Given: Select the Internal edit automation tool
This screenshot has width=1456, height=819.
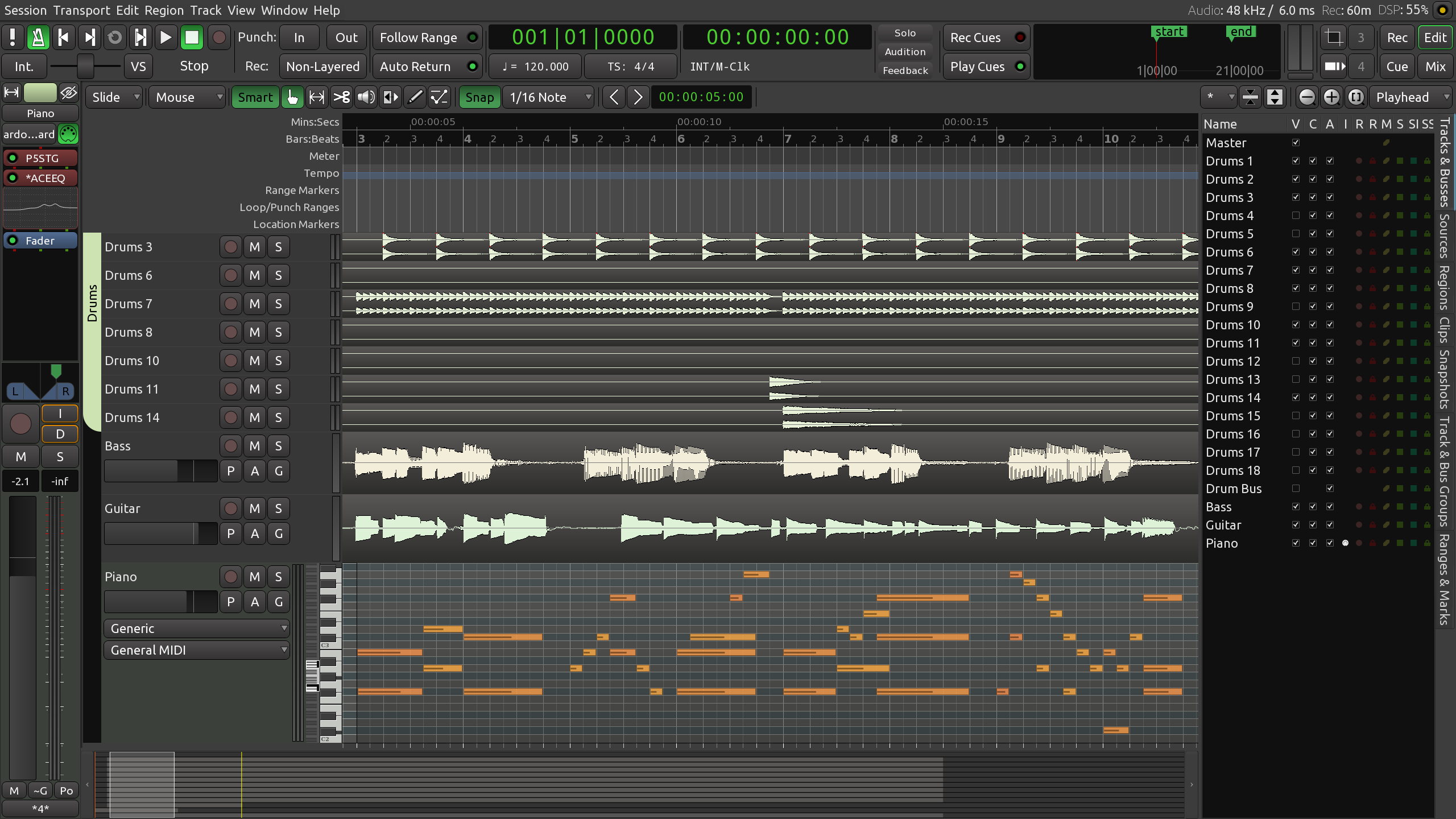Looking at the screenshot, I should (x=440, y=97).
